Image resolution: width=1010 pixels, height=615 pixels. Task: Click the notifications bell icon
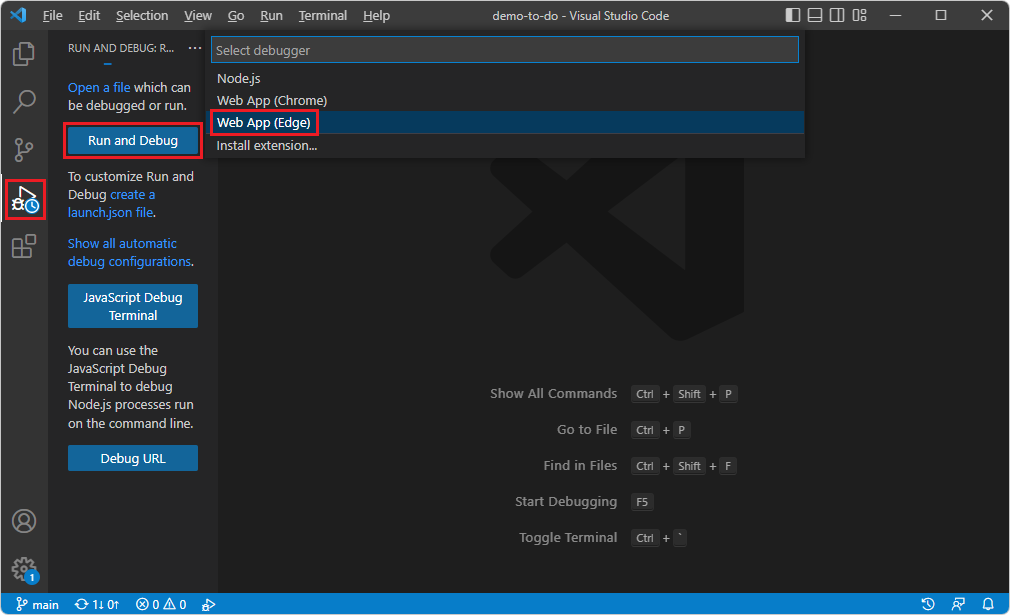990,604
